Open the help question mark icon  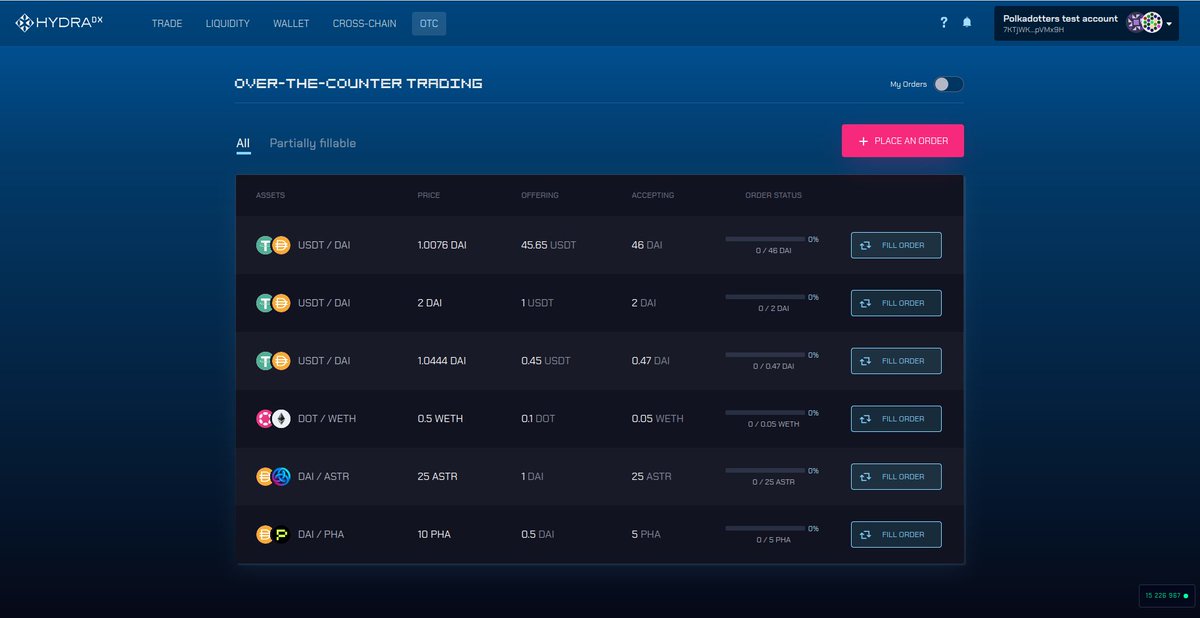tap(944, 23)
